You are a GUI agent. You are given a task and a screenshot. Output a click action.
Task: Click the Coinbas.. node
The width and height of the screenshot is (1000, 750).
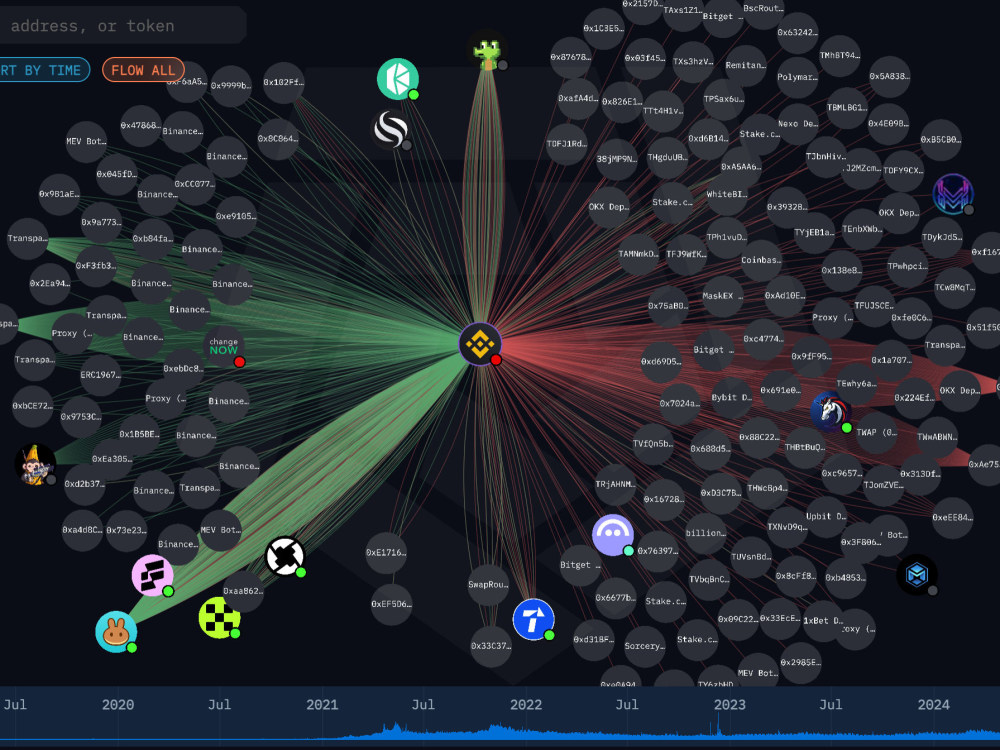[761, 260]
